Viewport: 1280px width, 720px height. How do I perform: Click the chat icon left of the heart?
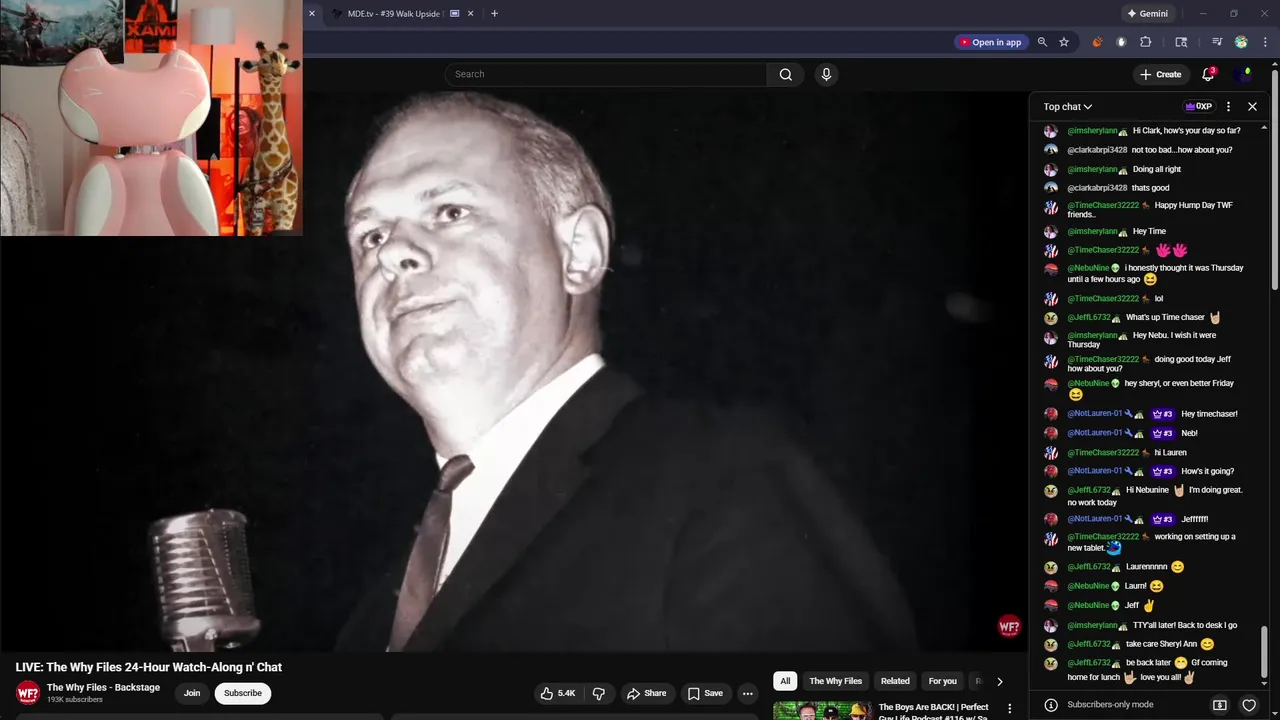tap(1220, 705)
